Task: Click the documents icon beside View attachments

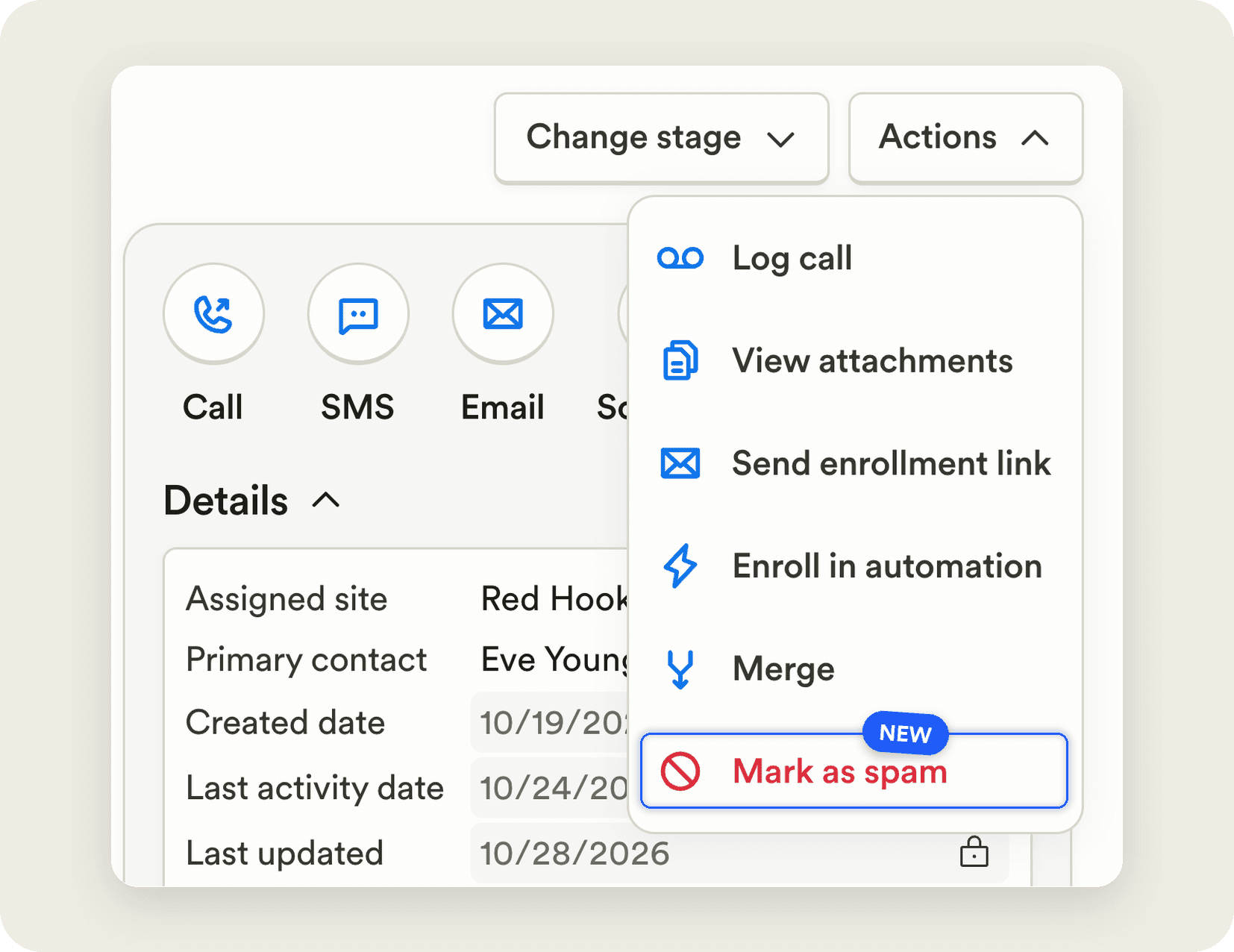Action: click(x=680, y=361)
